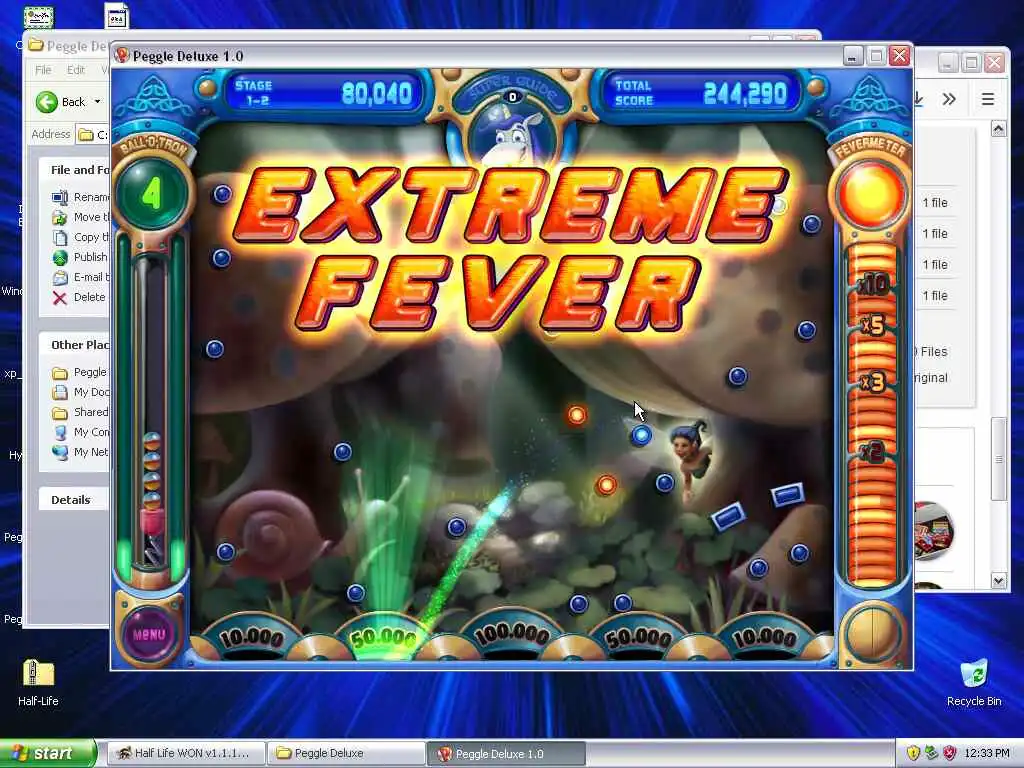The height and width of the screenshot is (768, 1024).
Task: Click the scrollbar down arrow in browser window
Action: click(x=999, y=580)
